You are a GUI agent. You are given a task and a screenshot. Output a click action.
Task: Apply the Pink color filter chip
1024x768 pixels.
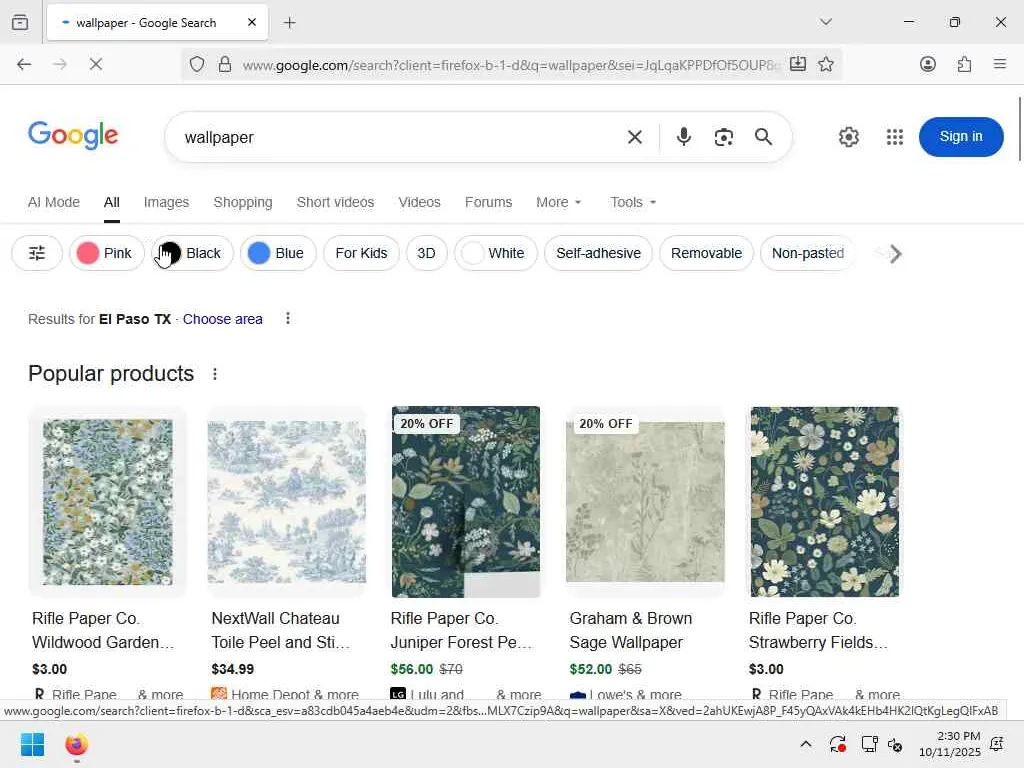point(106,253)
